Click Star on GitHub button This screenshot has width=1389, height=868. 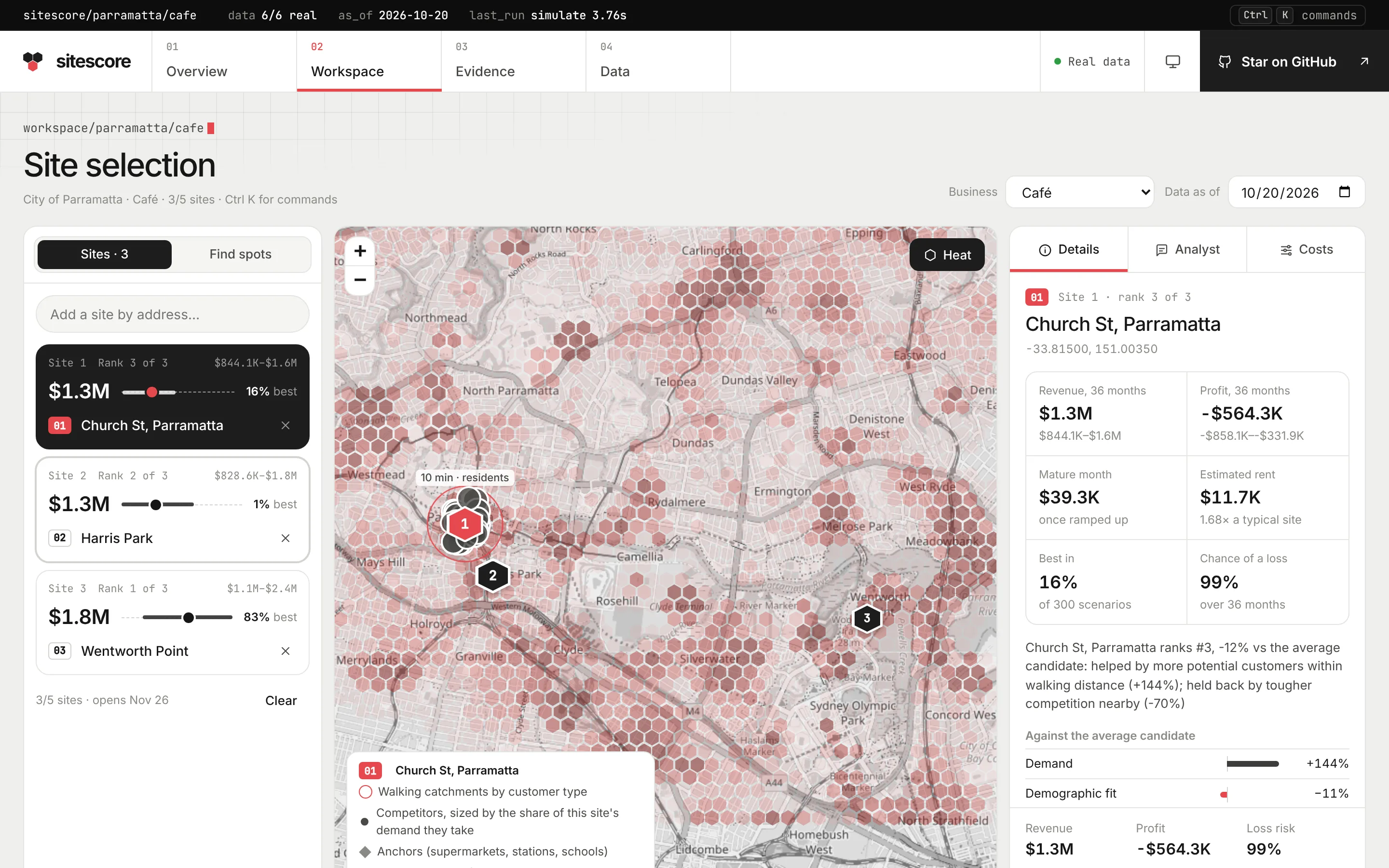(x=1294, y=61)
